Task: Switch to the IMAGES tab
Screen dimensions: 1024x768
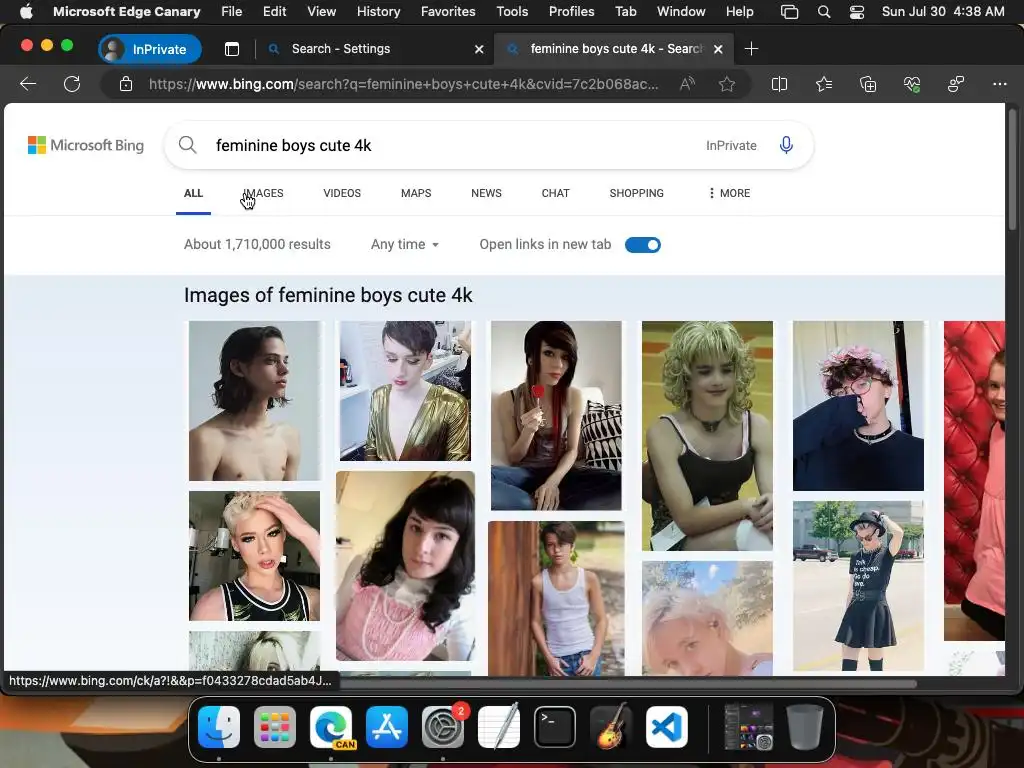Action: pyautogui.click(x=263, y=193)
